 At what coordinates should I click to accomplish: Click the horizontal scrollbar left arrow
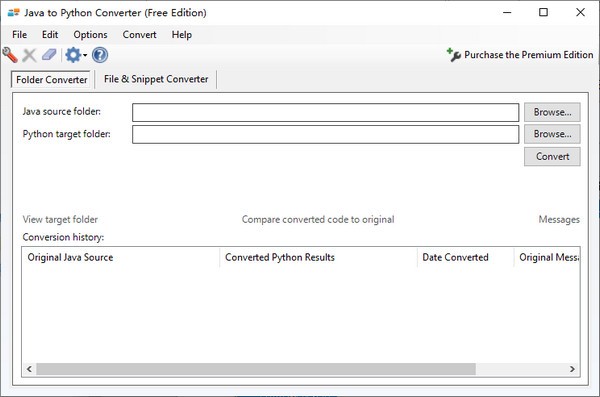29,369
